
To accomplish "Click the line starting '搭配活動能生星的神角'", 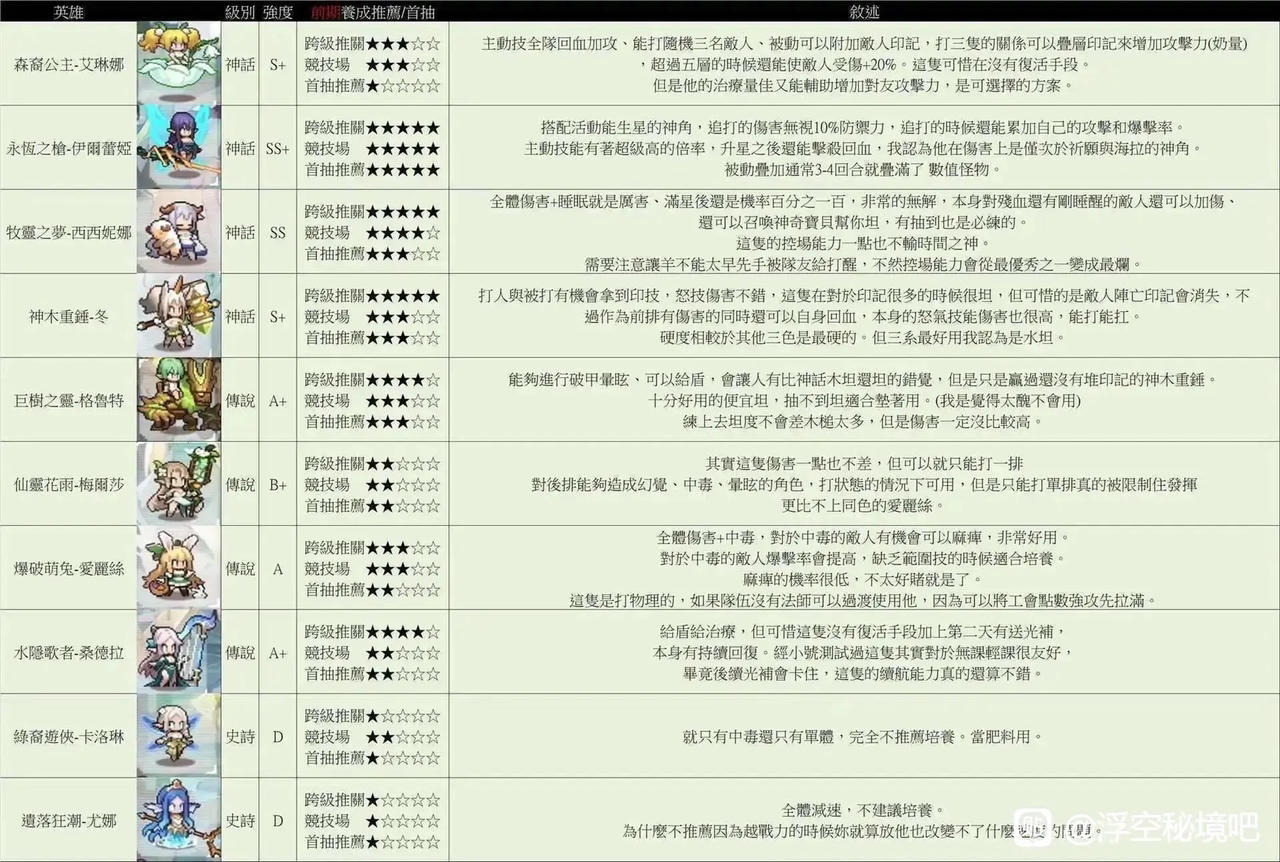I will (x=863, y=127).
